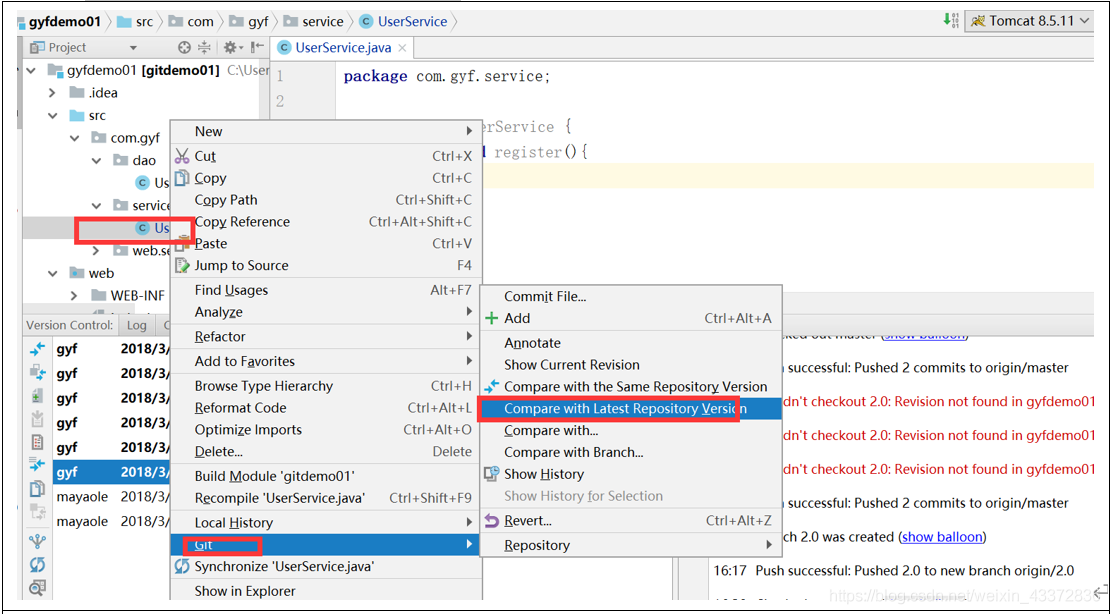Choose Copy Reference from context menu
Image resolution: width=1110 pixels, height=614 pixels.
click(326, 222)
